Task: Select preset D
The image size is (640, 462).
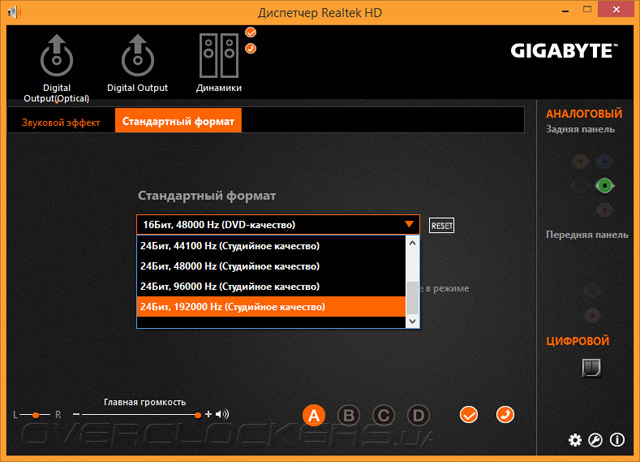Action: [418, 415]
